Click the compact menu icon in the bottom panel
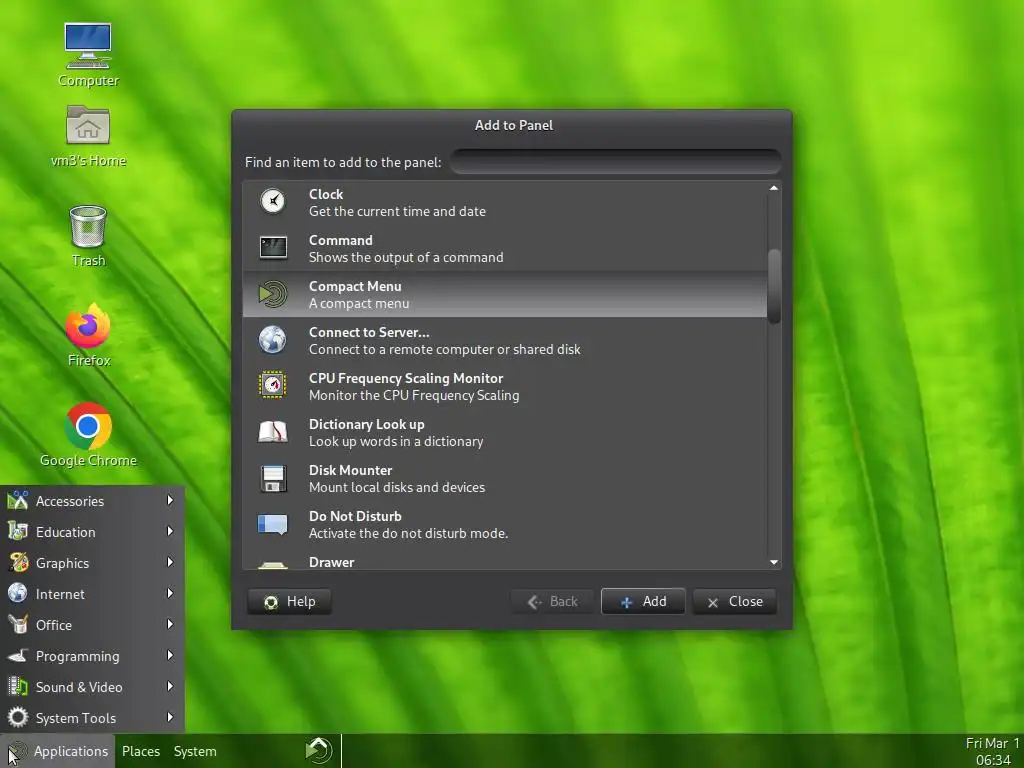The image size is (1024, 768). coord(319,750)
